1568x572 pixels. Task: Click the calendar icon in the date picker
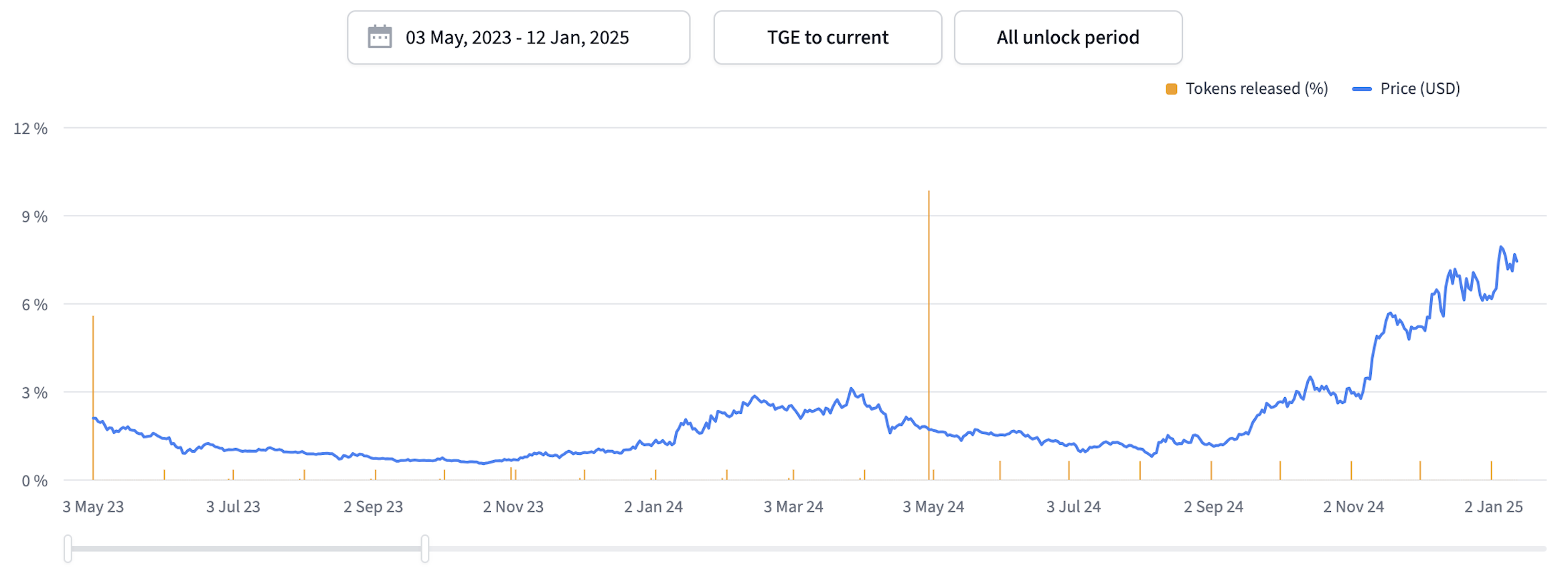[x=379, y=38]
